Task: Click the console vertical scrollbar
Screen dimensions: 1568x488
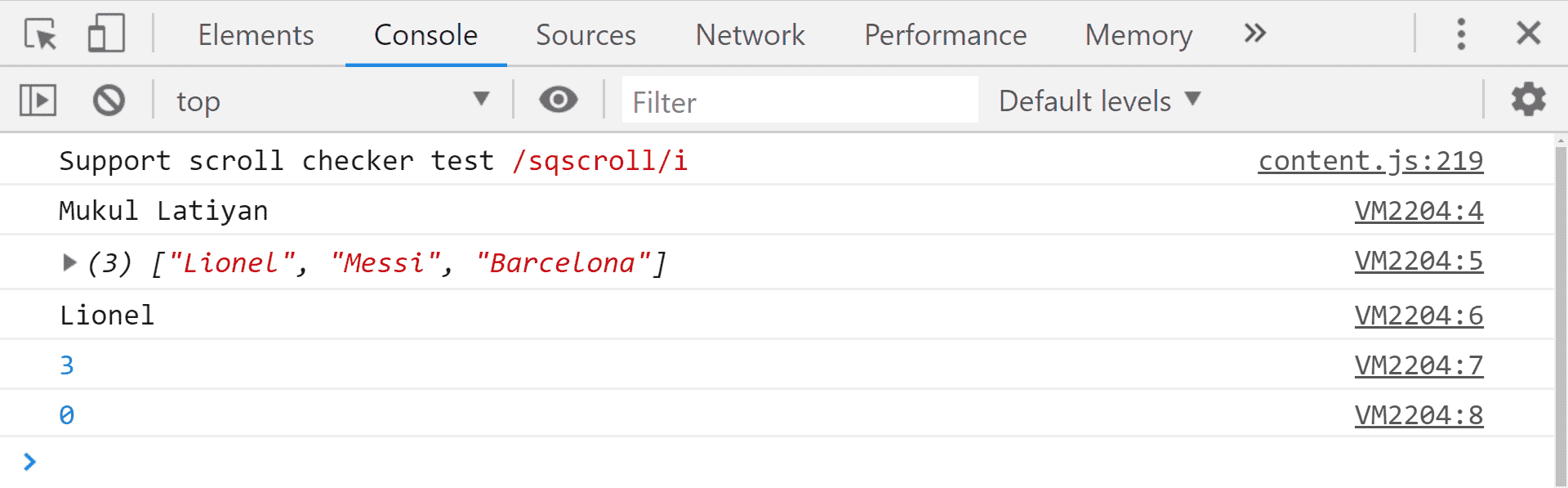Action: coord(1561,311)
